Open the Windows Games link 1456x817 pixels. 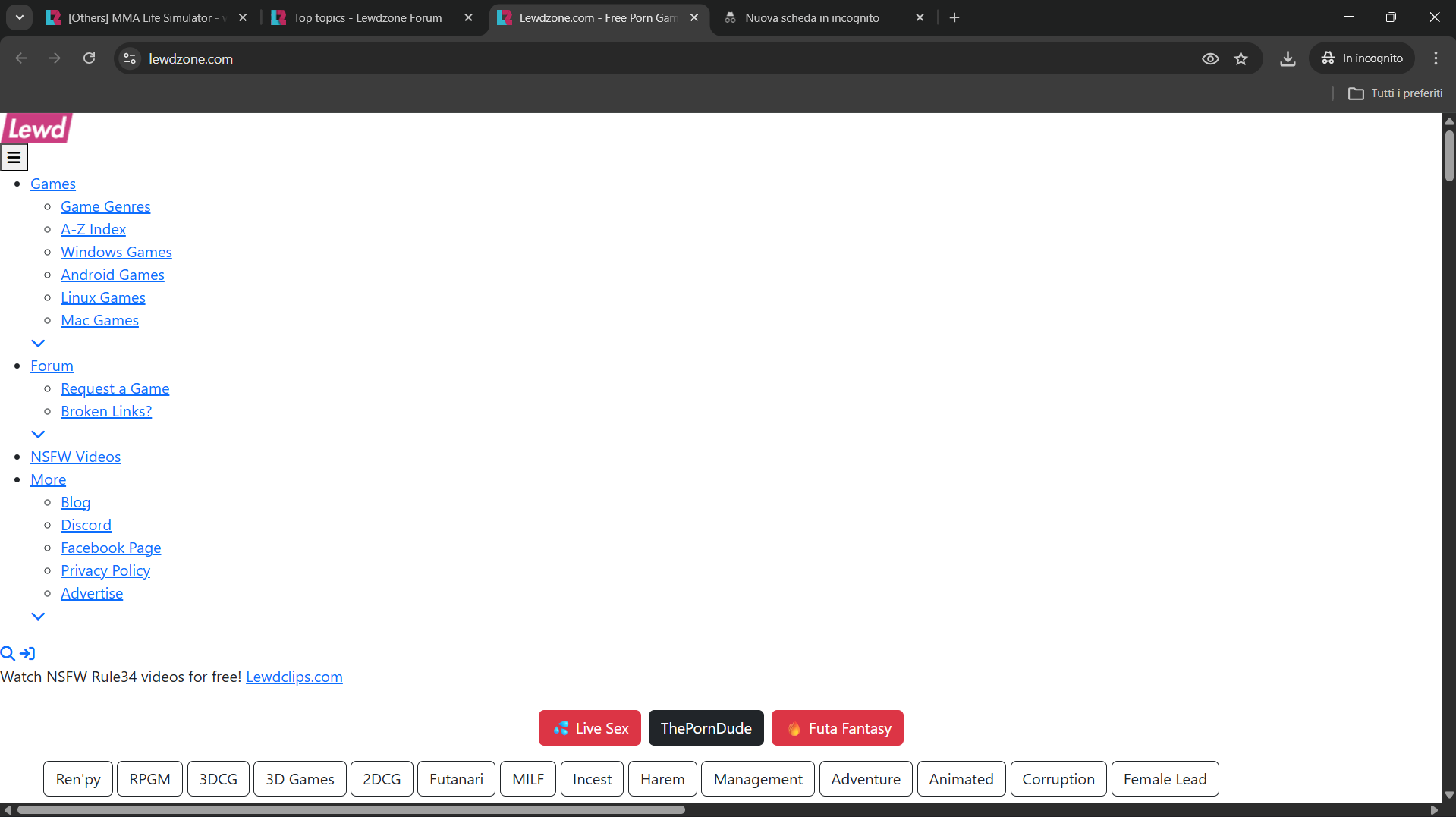pyautogui.click(x=116, y=252)
